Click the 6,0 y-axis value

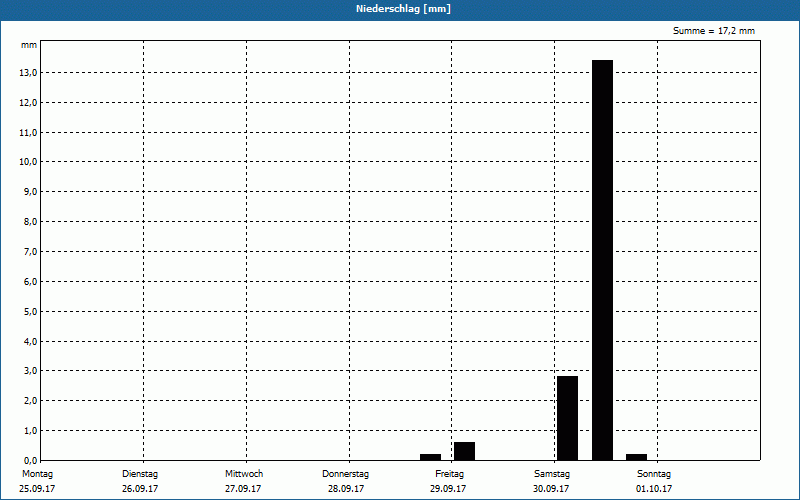[x=30, y=282]
